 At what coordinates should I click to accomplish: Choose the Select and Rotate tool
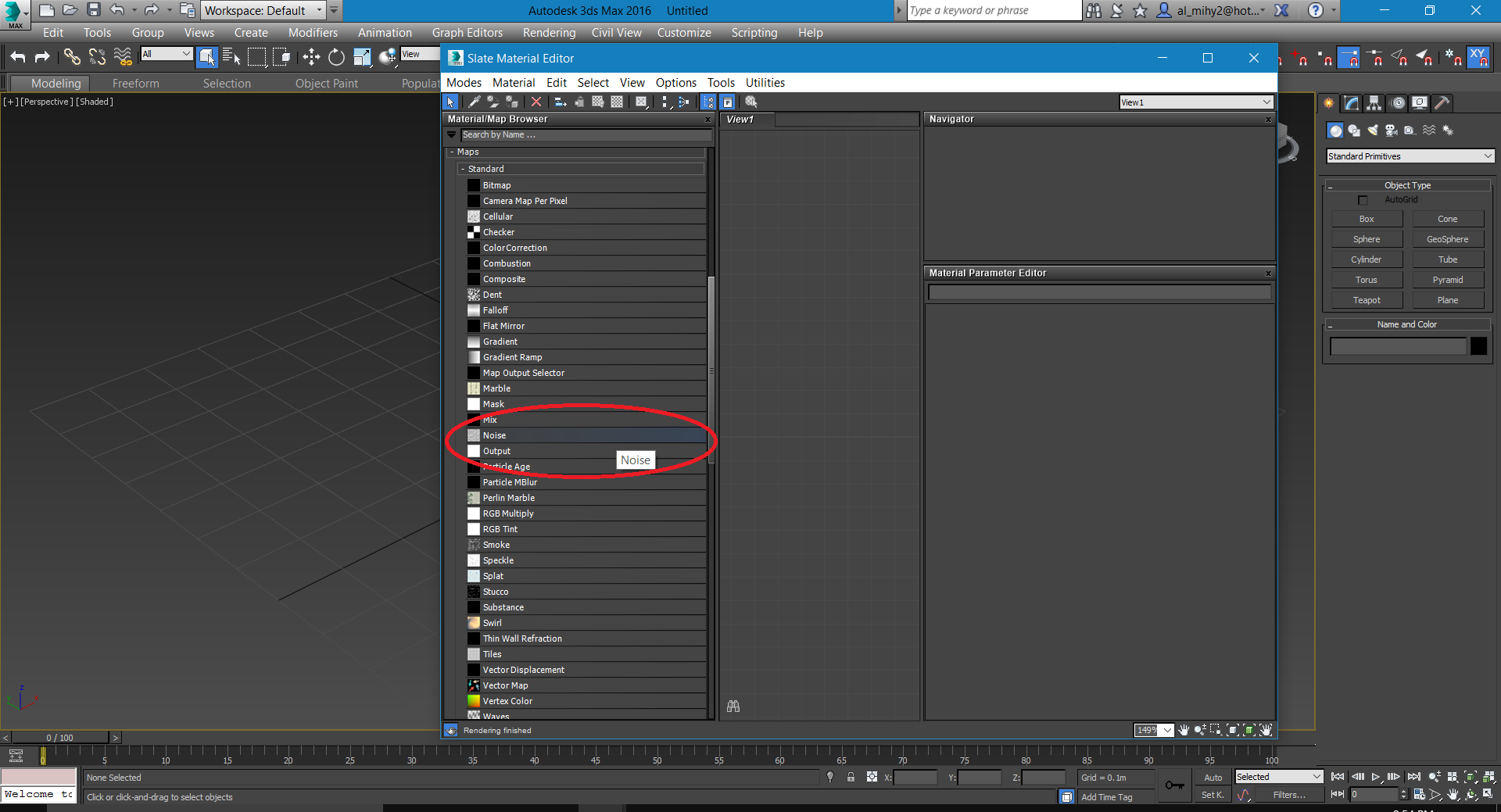click(336, 56)
